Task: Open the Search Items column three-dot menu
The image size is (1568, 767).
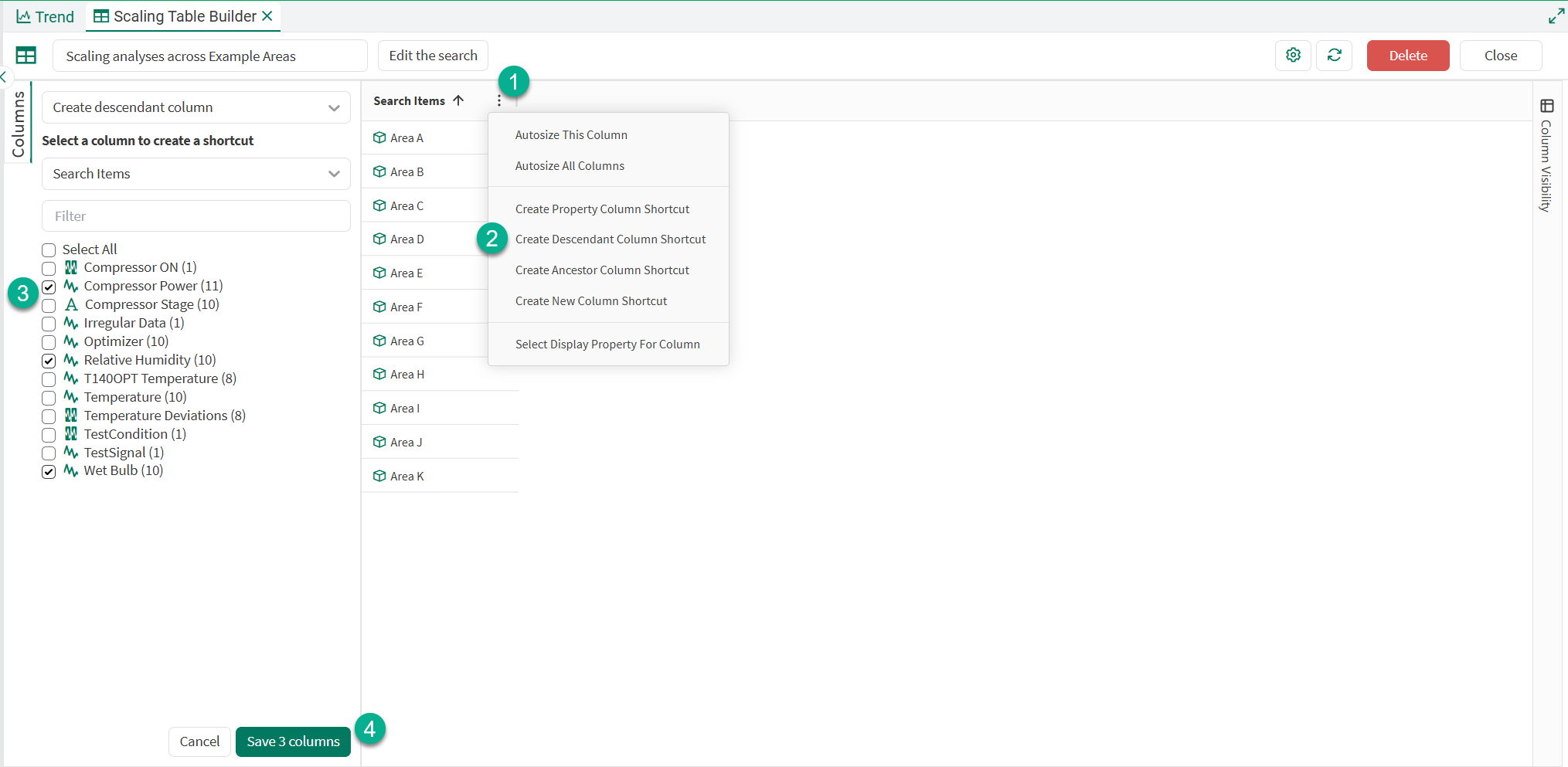Action: (x=499, y=101)
